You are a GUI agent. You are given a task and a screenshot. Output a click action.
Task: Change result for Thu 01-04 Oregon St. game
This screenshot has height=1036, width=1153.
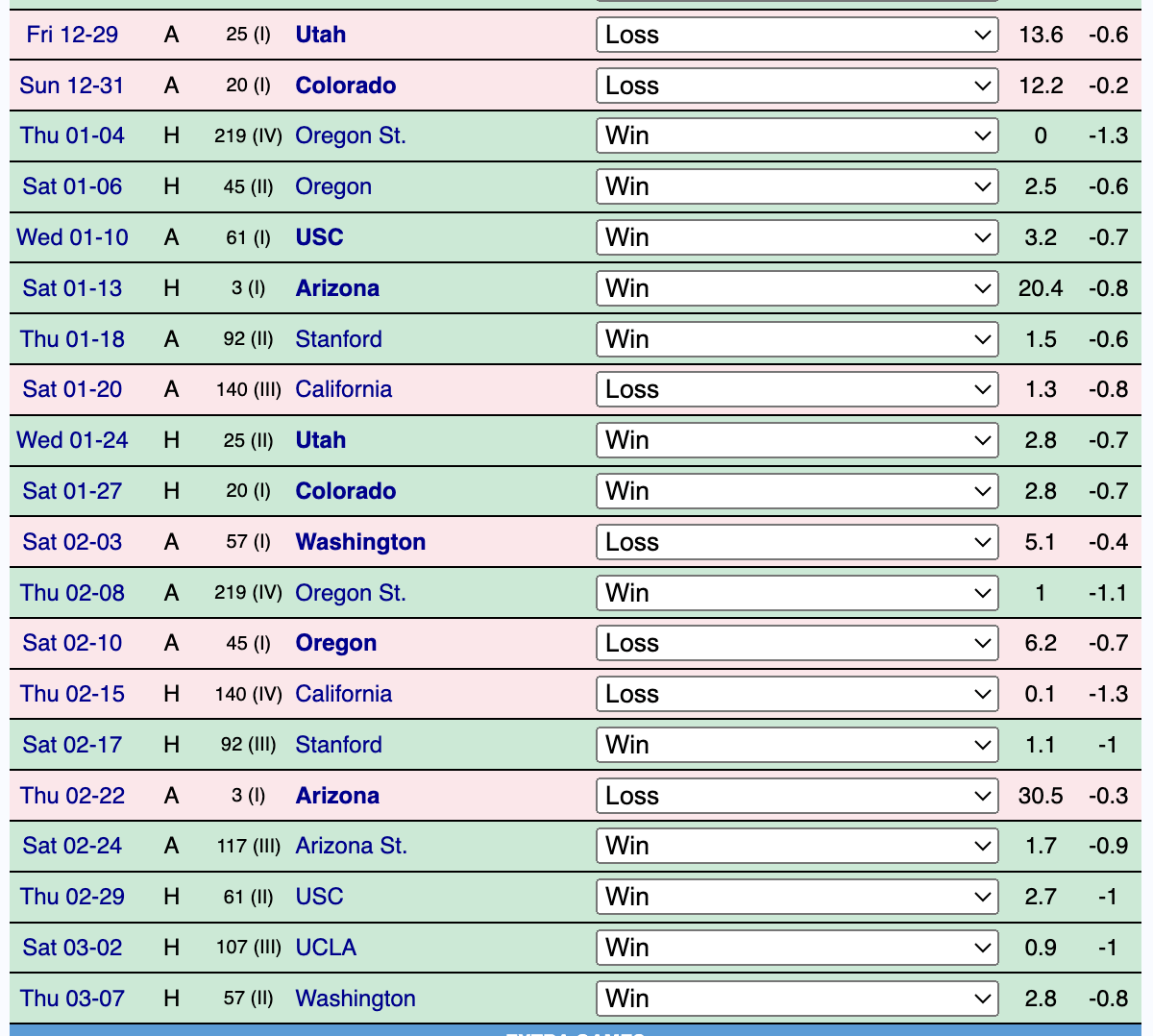(x=797, y=136)
